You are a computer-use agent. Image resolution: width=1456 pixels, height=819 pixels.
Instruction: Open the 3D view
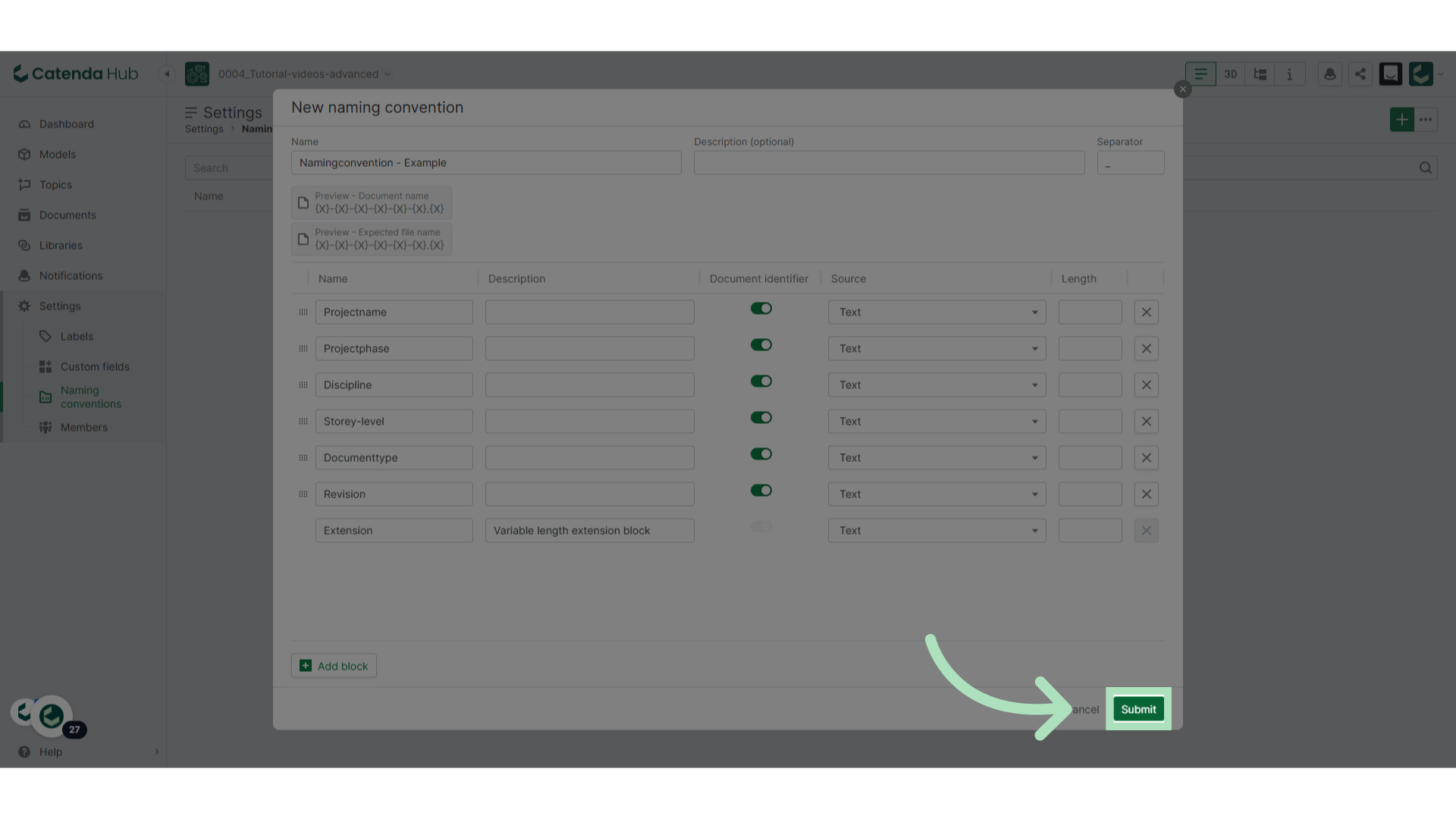click(x=1230, y=74)
